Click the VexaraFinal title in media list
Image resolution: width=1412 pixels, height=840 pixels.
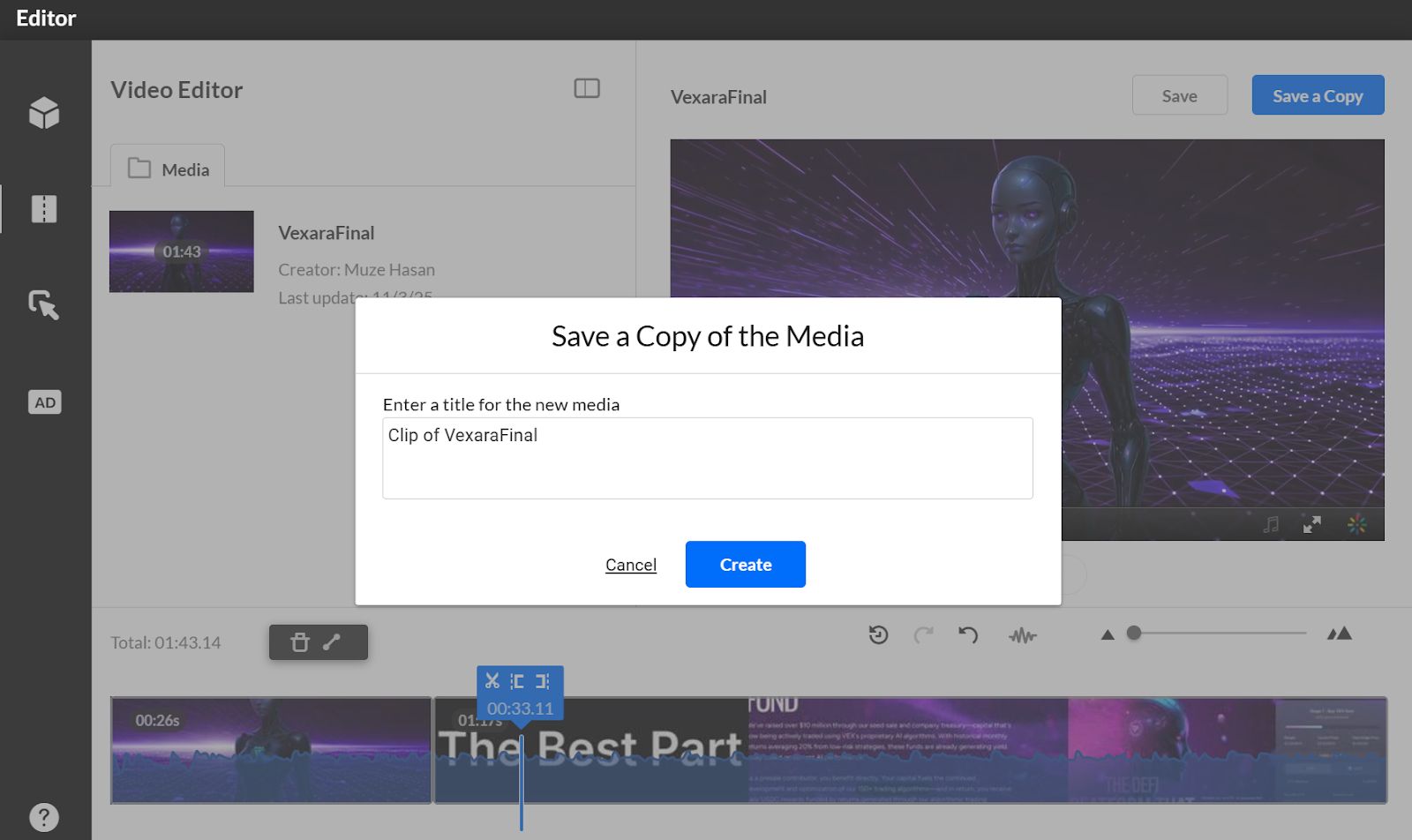point(327,233)
